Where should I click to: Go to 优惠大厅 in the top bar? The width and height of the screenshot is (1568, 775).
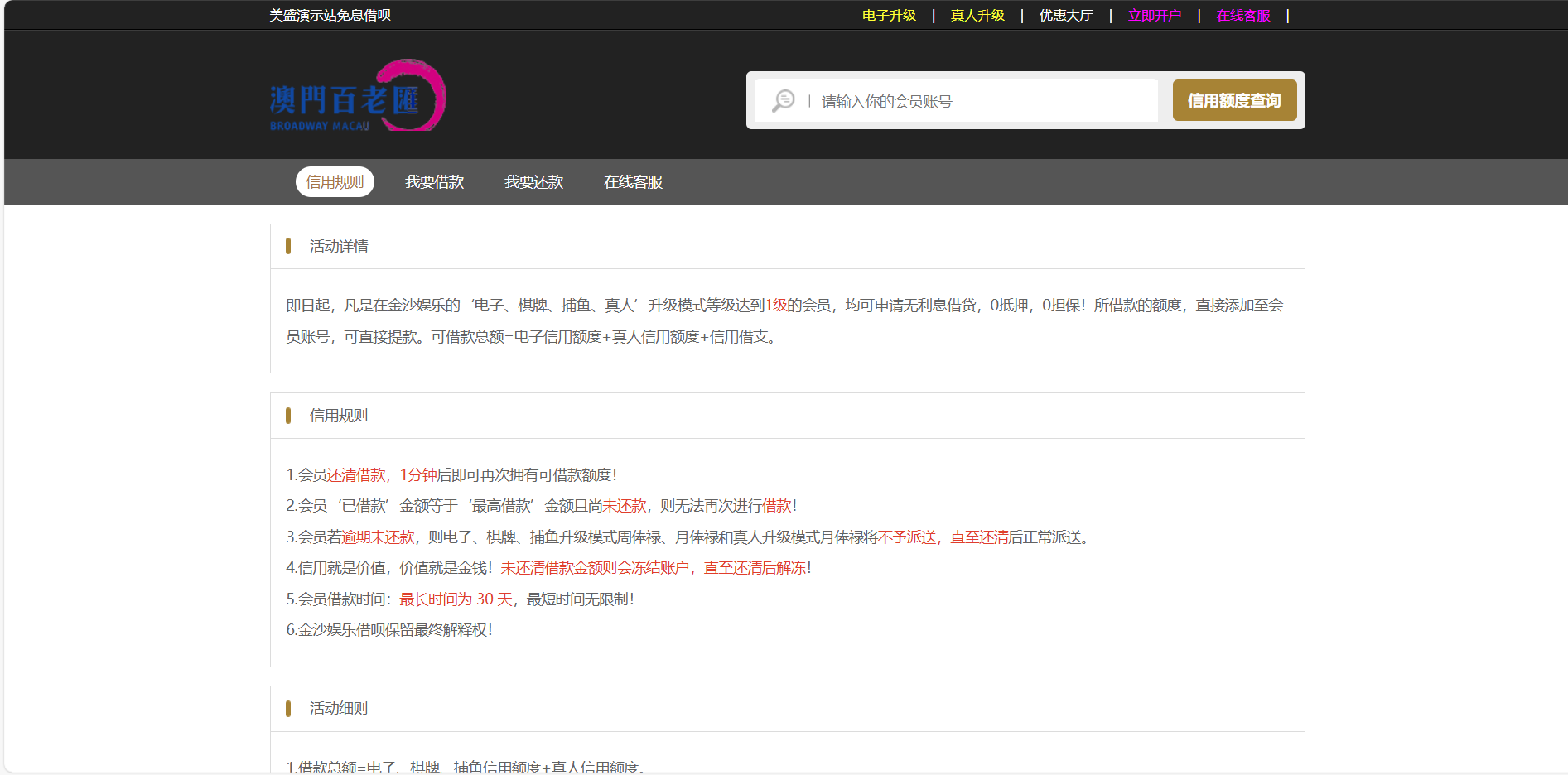pyautogui.click(x=1066, y=16)
